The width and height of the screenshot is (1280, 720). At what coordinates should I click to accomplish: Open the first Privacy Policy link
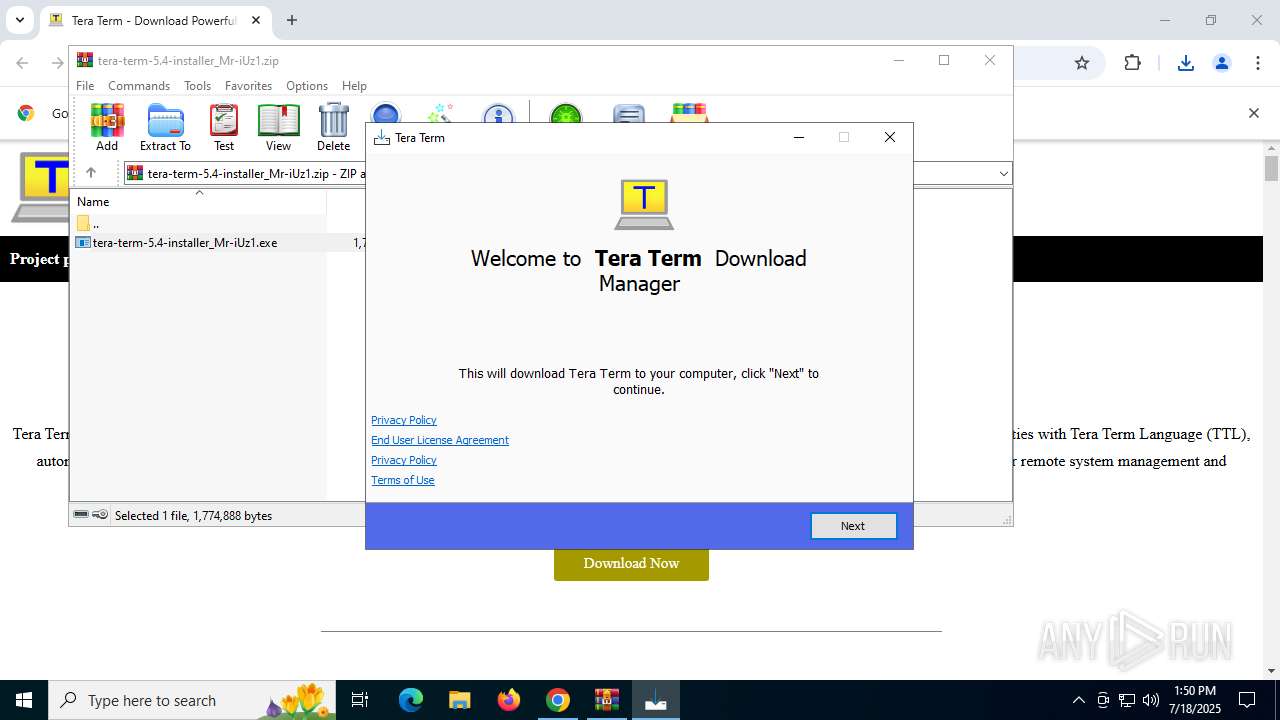(404, 420)
